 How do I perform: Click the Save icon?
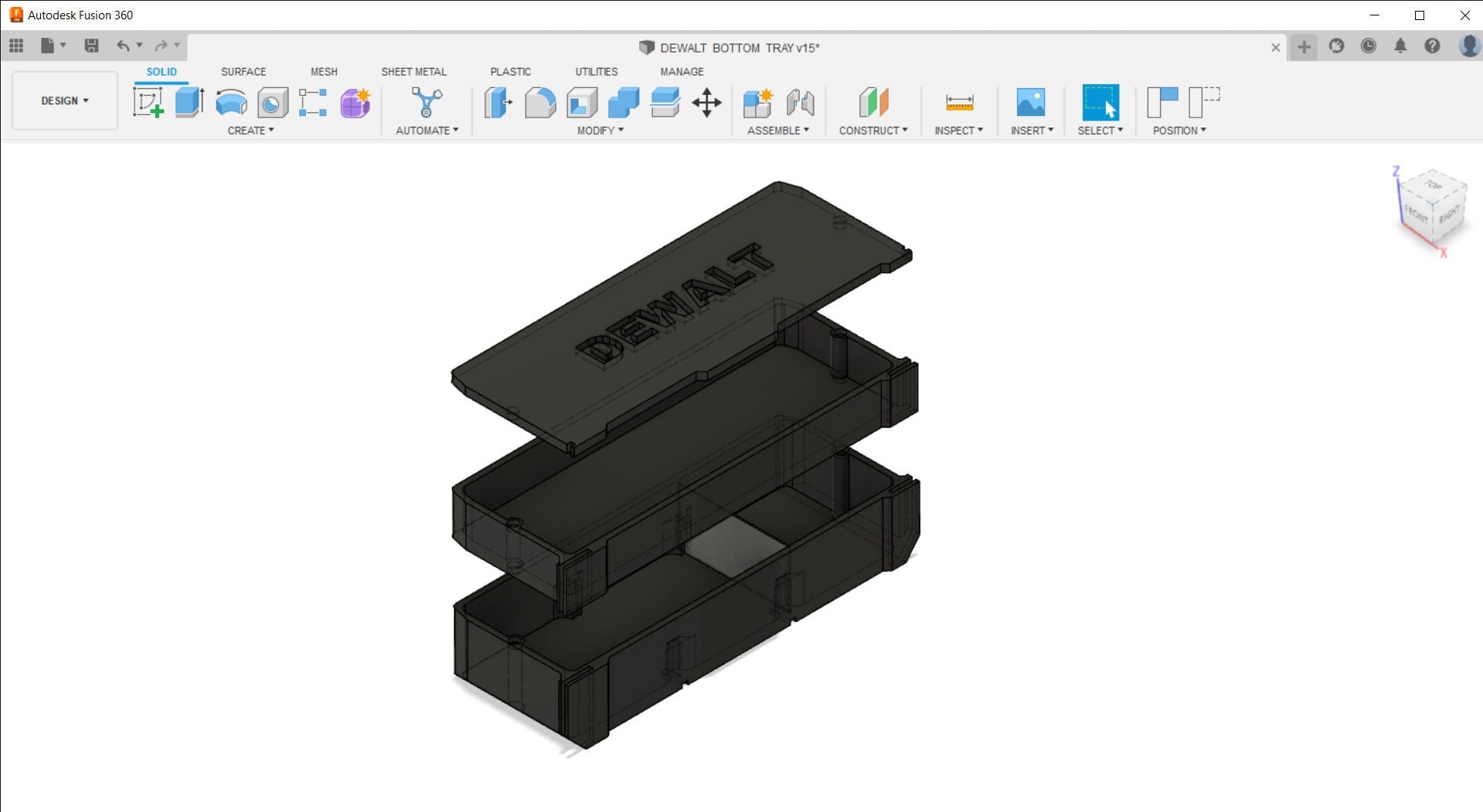click(x=91, y=46)
